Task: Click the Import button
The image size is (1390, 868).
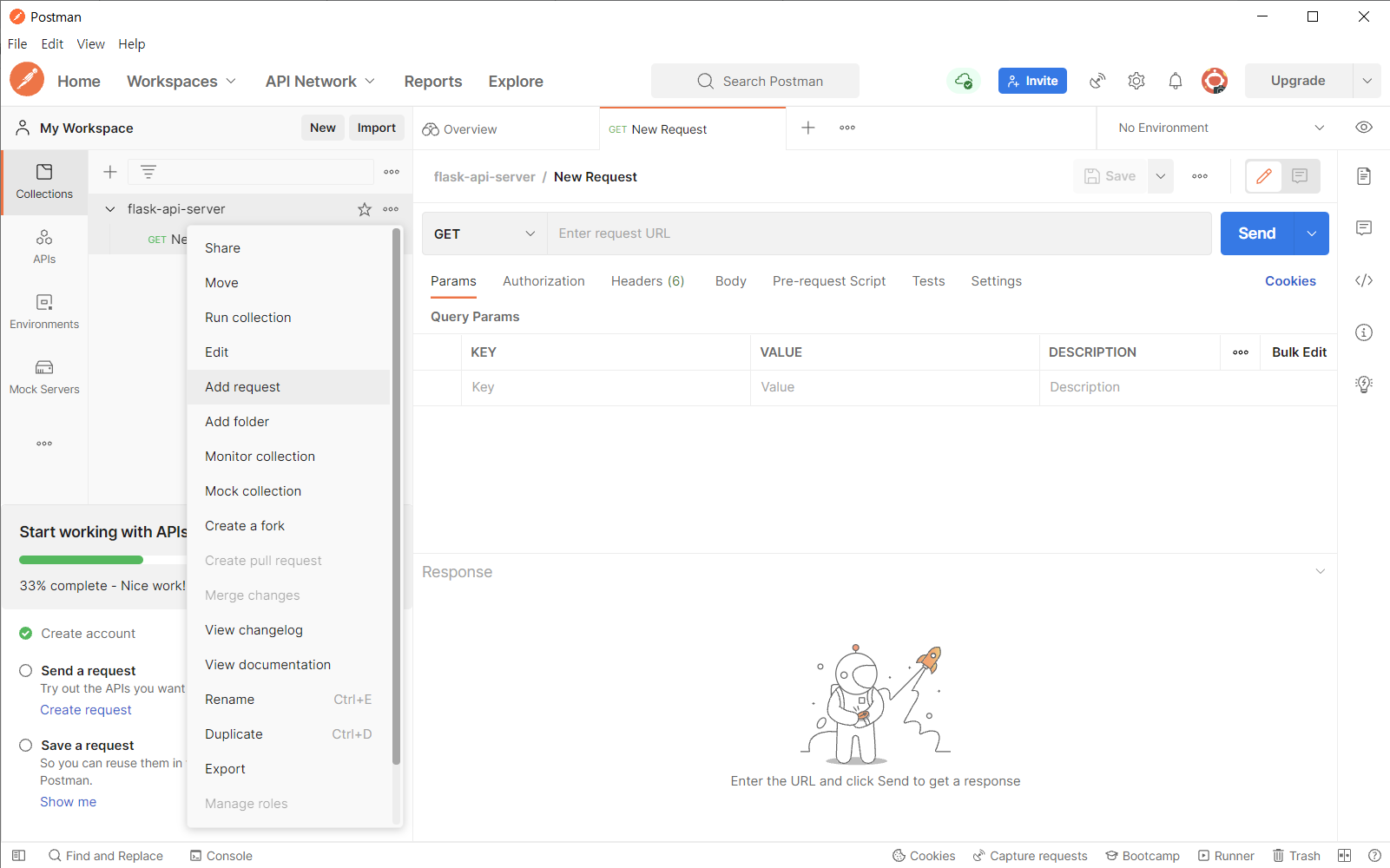Action: [x=377, y=128]
